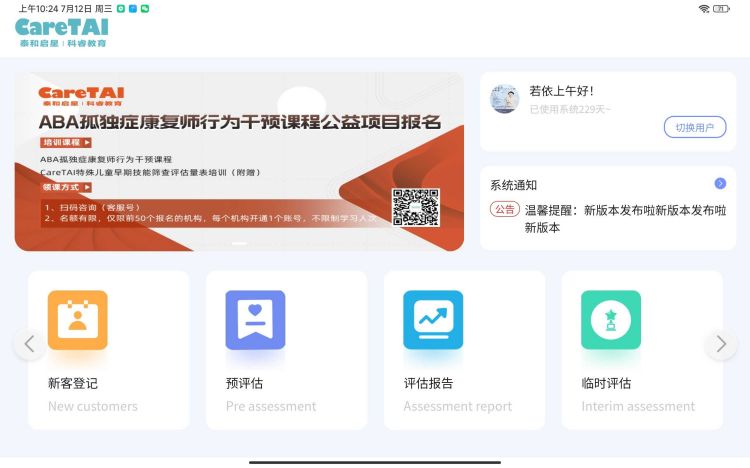
Task: Select the 预评估 label
Action: pos(244,383)
